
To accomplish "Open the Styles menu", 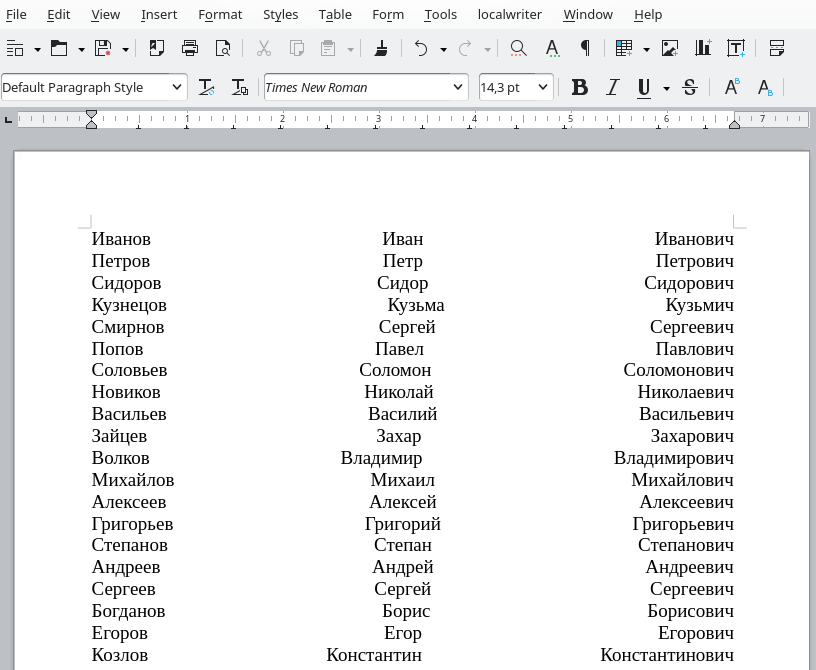I will 280,14.
